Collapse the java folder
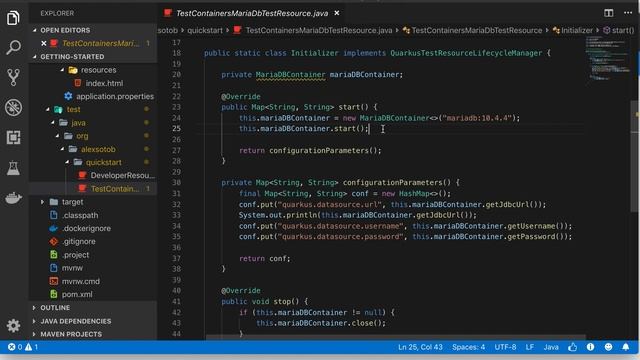 click(53, 122)
